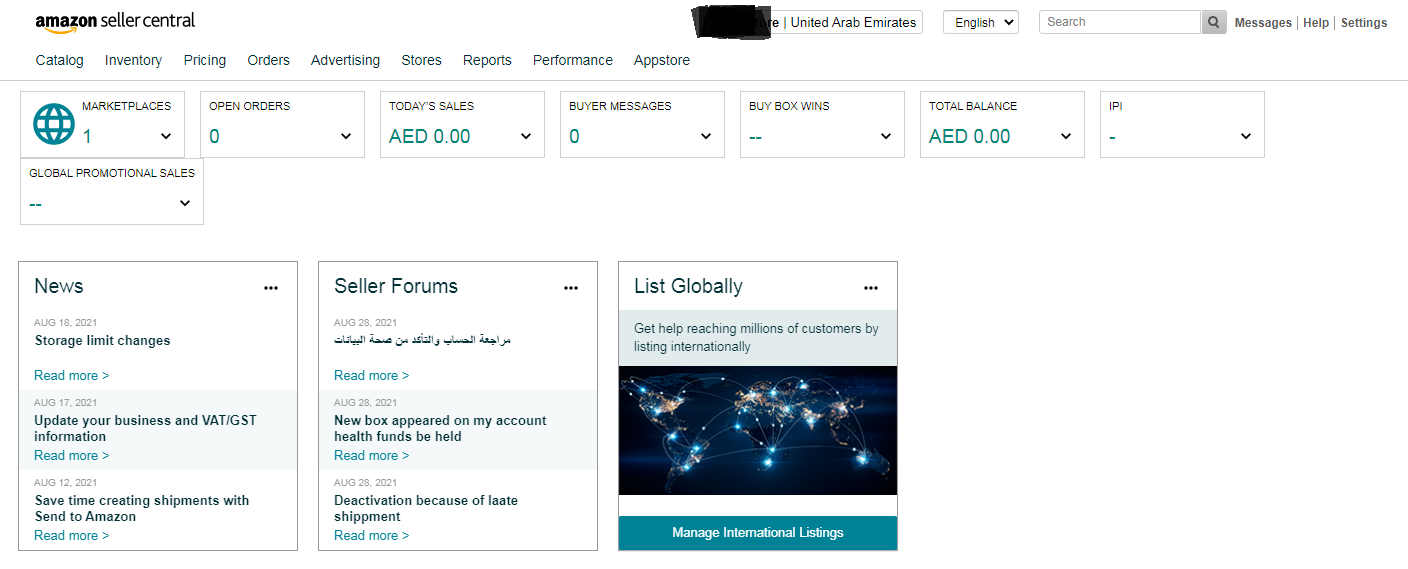Image resolution: width=1408 pixels, height=569 pixels.
Task: Expand the Today's Sales card chevron
Action: tap(526, 137)
